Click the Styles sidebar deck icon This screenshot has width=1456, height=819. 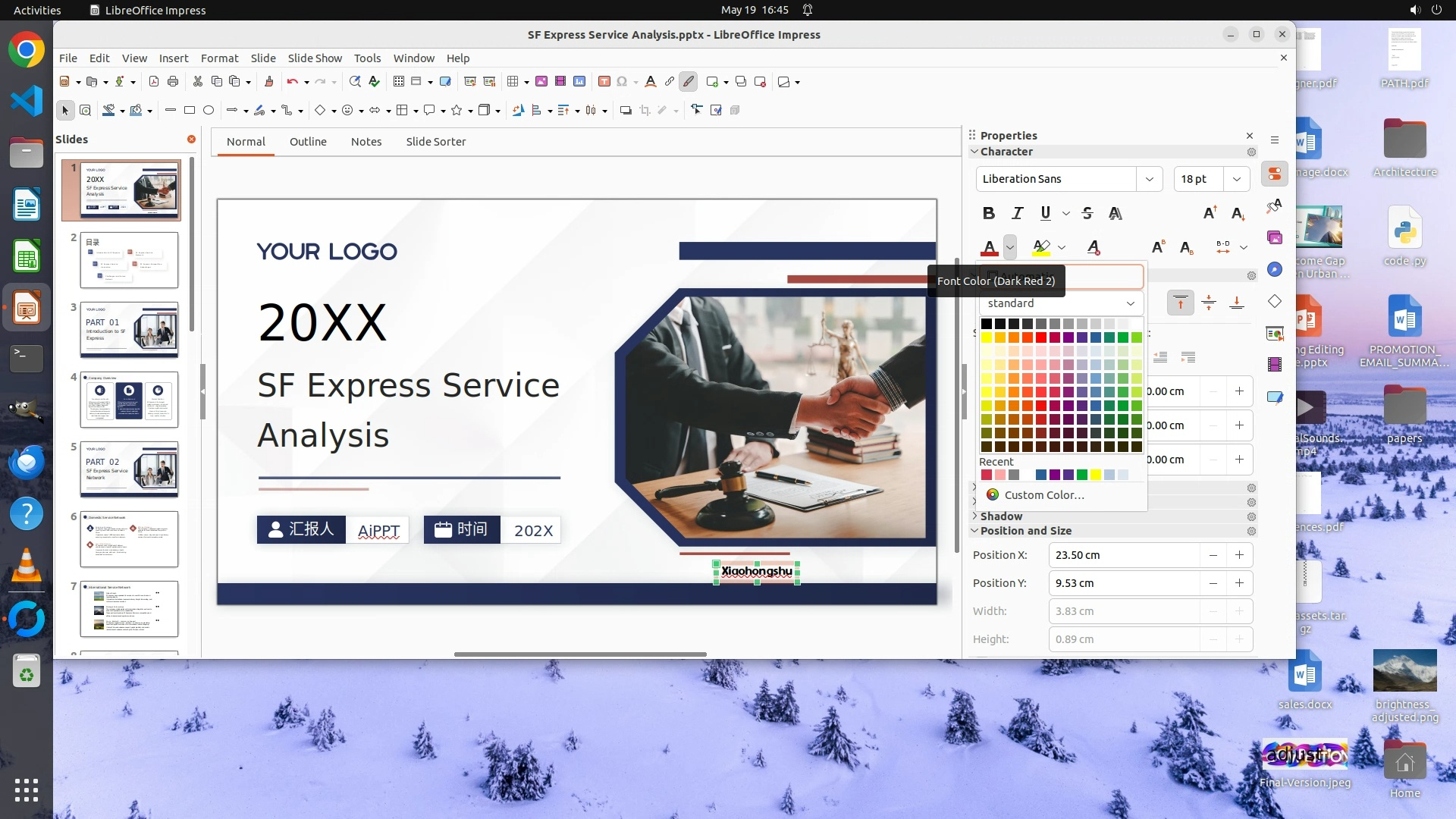pyautogui.click(x=1275, y=206)
